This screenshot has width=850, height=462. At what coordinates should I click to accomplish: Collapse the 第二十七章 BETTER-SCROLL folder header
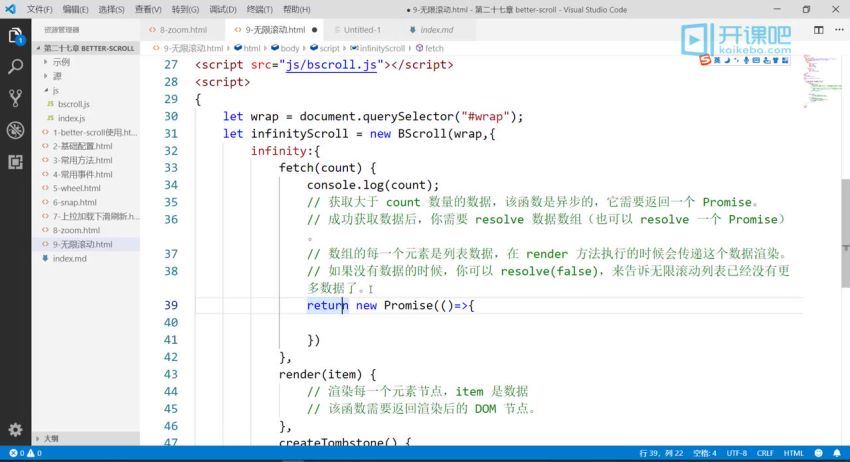pos(86,48)
